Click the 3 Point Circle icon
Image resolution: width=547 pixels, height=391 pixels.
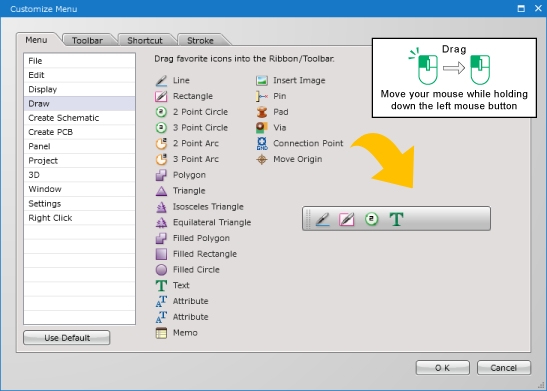pyautogui.click(x=161, y=128)
